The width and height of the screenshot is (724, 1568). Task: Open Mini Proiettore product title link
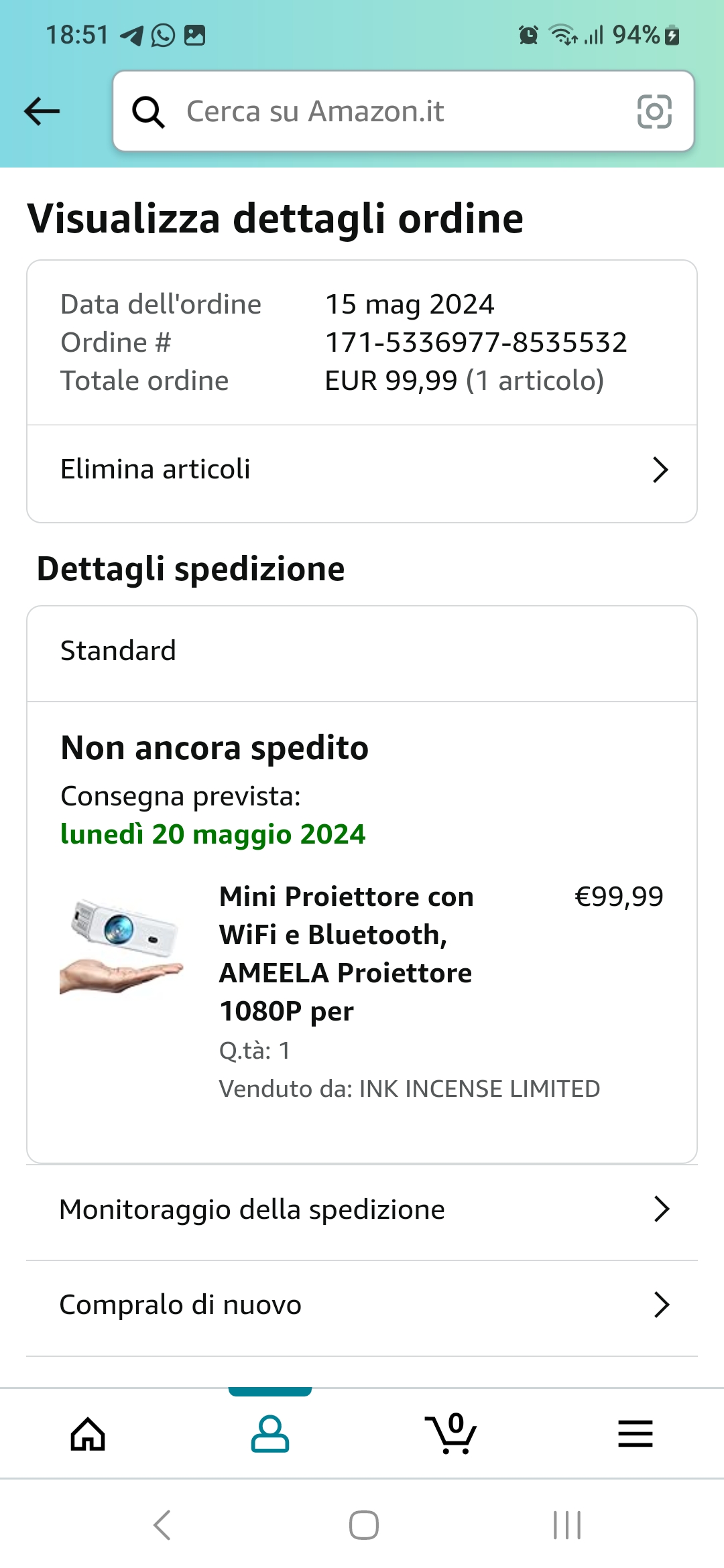(x=346, y=953)
